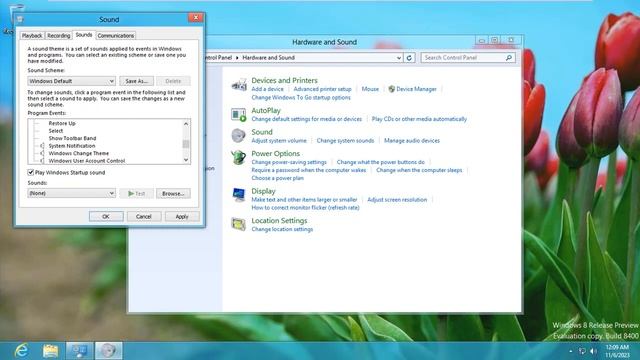Select the Sounds tab

tap(84, 35)
